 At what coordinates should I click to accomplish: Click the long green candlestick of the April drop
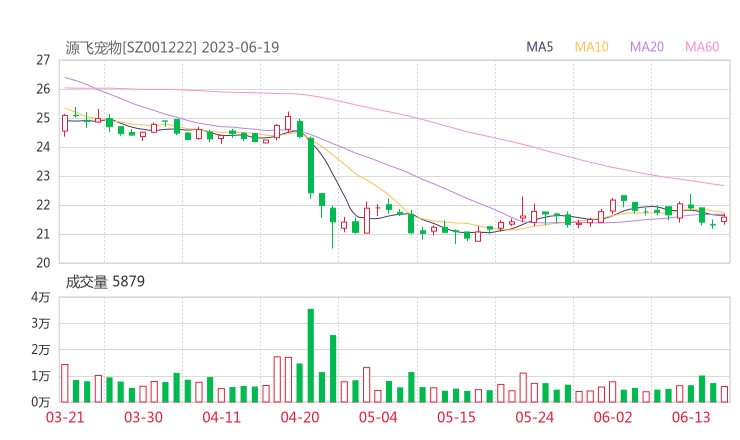coord(311,166)
